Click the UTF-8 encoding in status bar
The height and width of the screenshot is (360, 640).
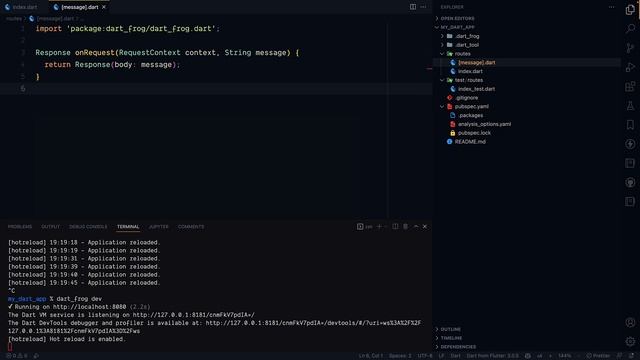pyautogui.click(x=425, y=356)
